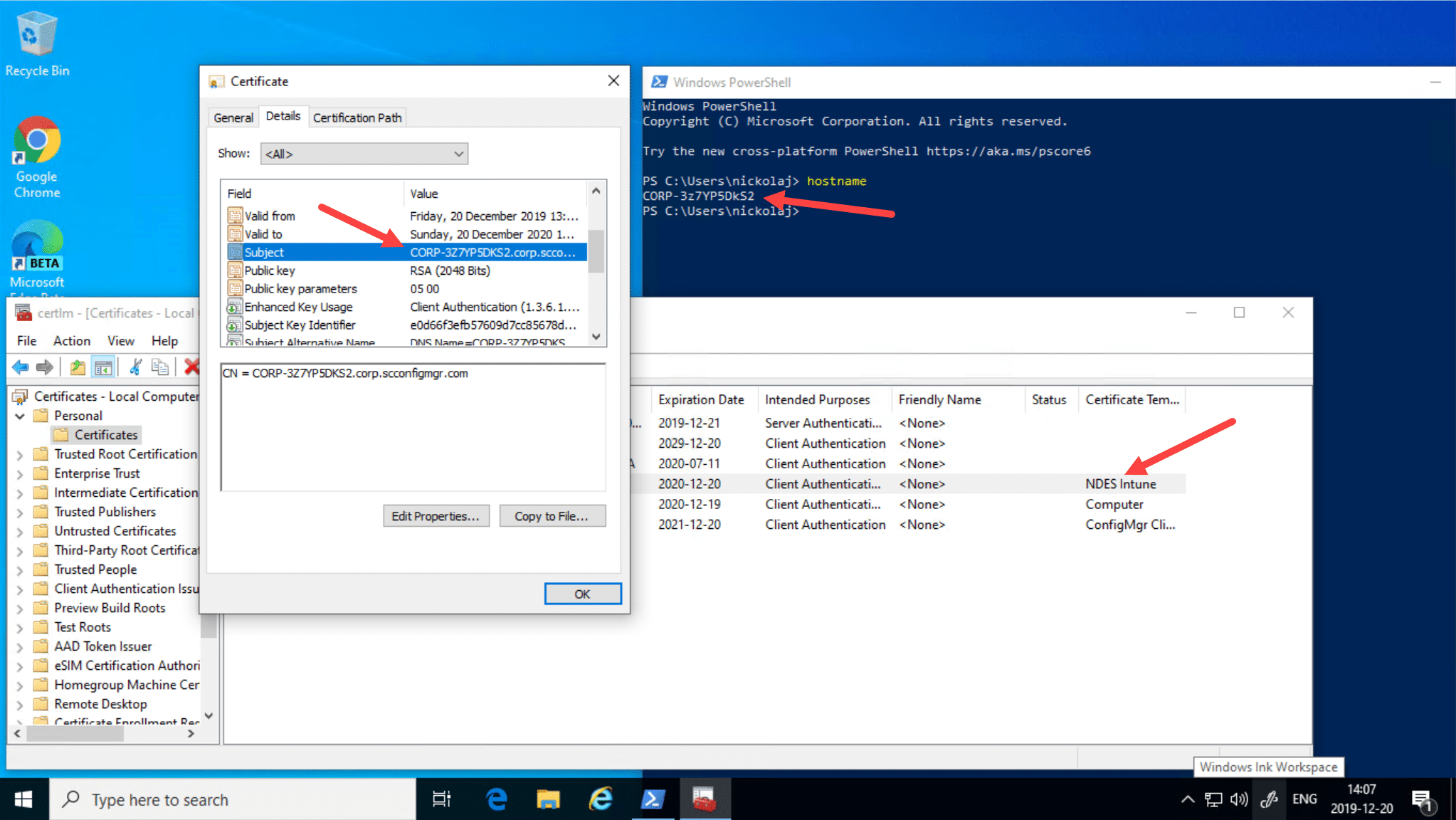Expand the Trusted Publishers node
1456x820 pixels.
(20, 512)
